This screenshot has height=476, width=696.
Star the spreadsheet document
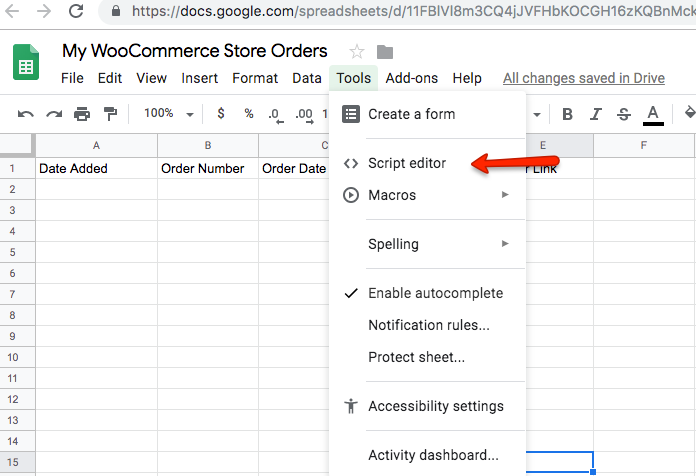(356, 52)
